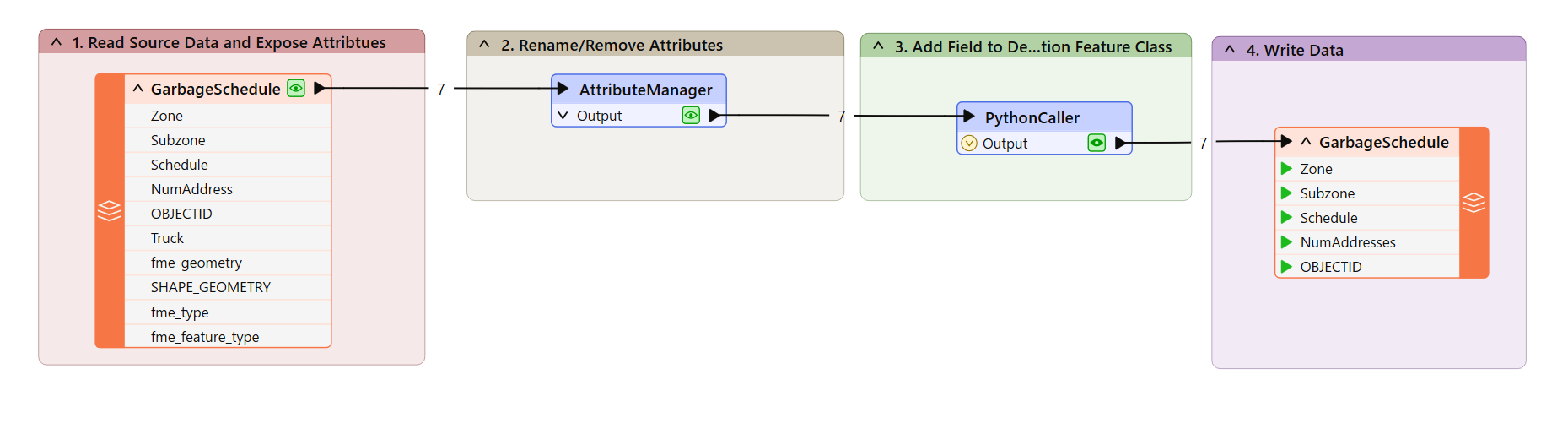Image resolution: width=1568 pixels, height=445 pixels.
Task: Select the AttributeManager transformer title
Action: pyautogui.click(x=645, y=90)
